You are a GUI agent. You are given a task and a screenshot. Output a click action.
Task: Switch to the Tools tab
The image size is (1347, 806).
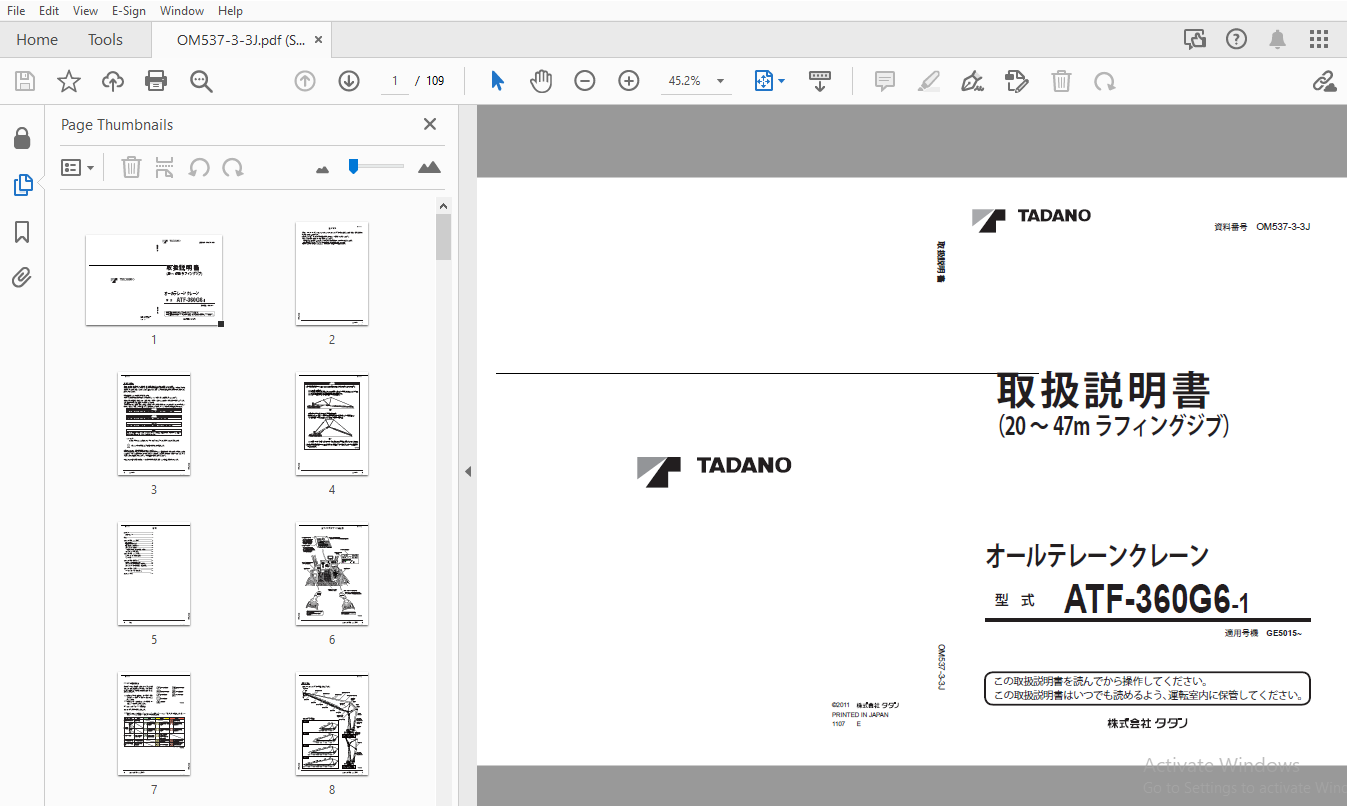[x=105, y=40]
